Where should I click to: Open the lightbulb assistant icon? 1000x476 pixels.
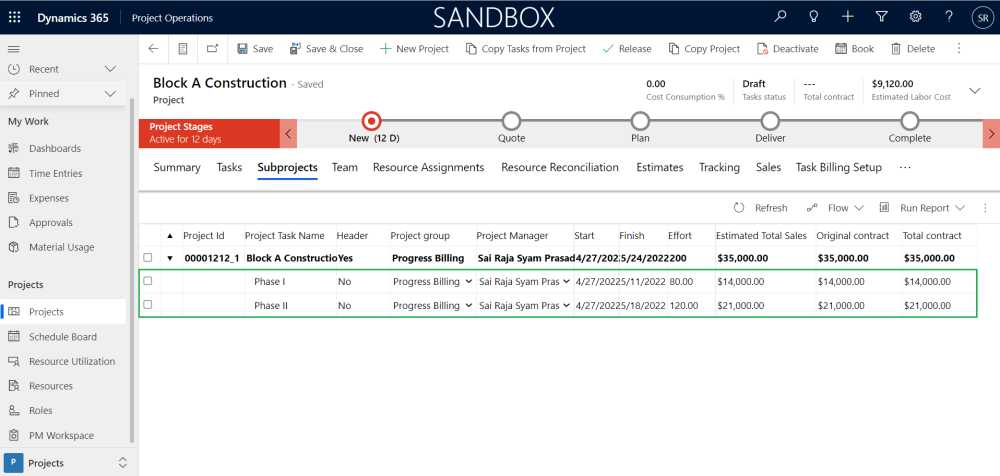click(814, 17)
